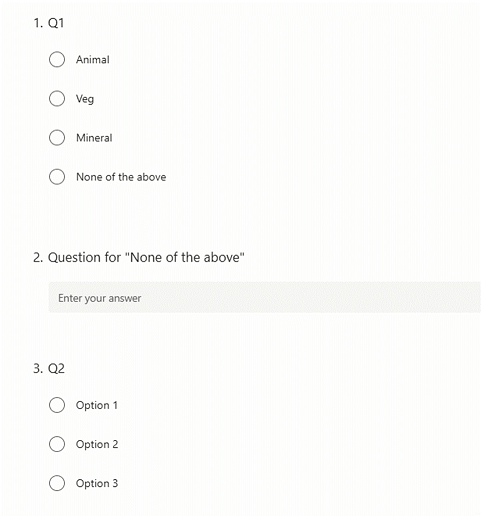Pick the None of the above radio circle
Screen dimensions: 481x516
57,177
